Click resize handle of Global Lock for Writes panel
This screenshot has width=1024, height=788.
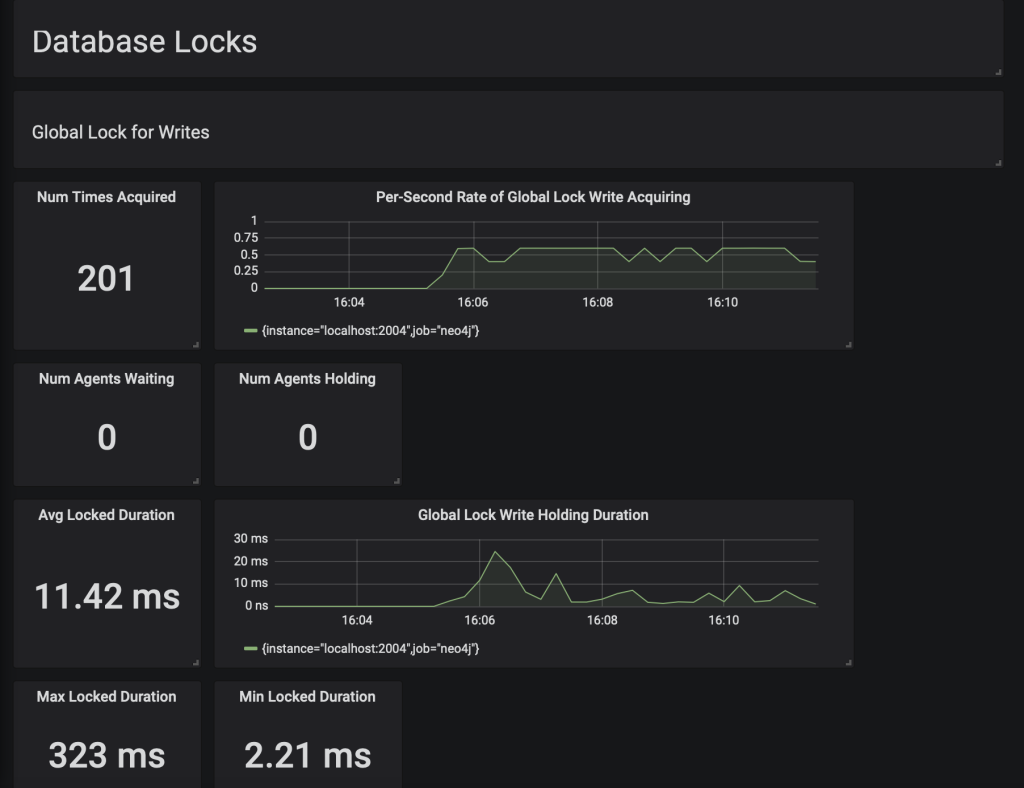coord(998,163)
